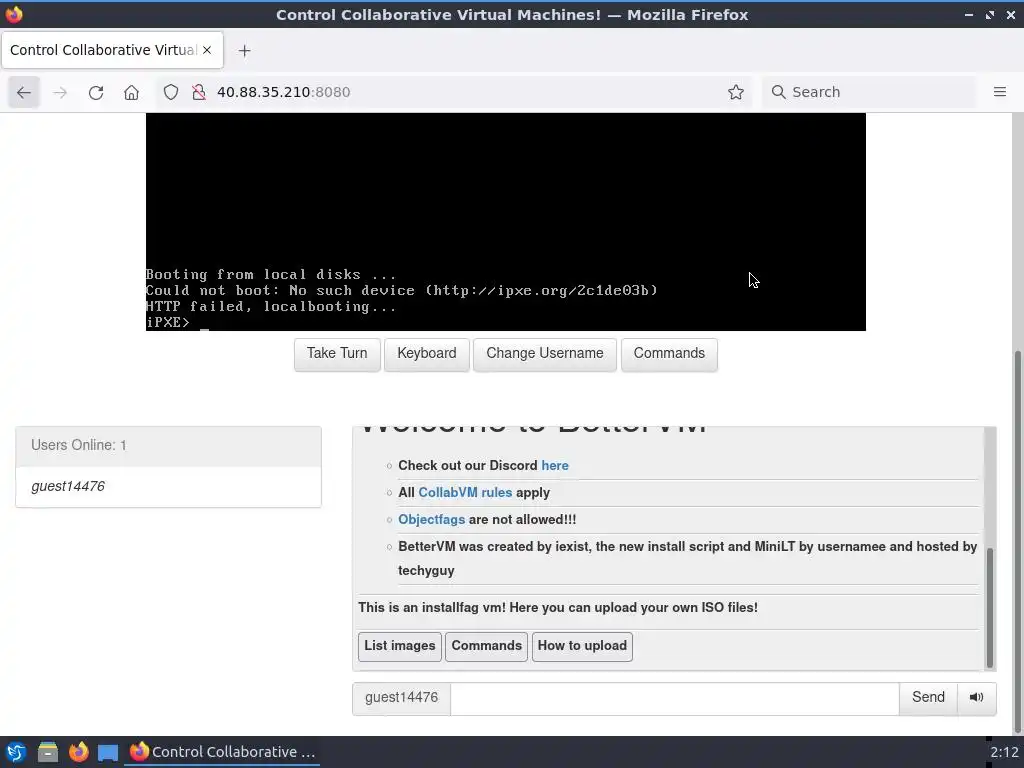The image size is (1024, 768).
Task: Launch file manager from taskbar
Action: [x=47, y=752]
